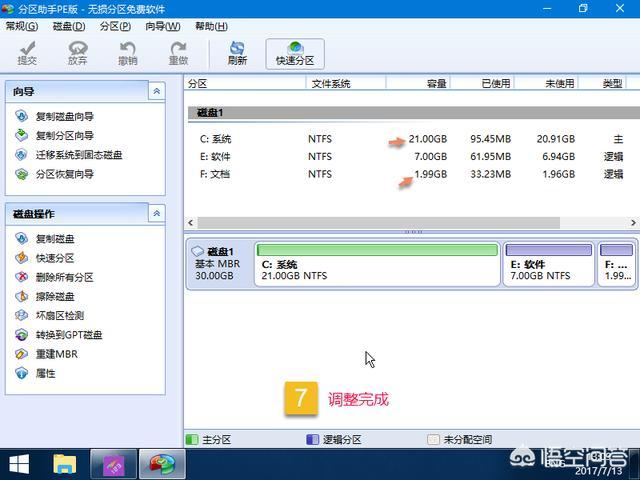Image resolution: width=640 pixels, height=480 pixels.
Task: Click the purple app icon on the taskbar
Action: pyautogui.click(x=113, y=464)
